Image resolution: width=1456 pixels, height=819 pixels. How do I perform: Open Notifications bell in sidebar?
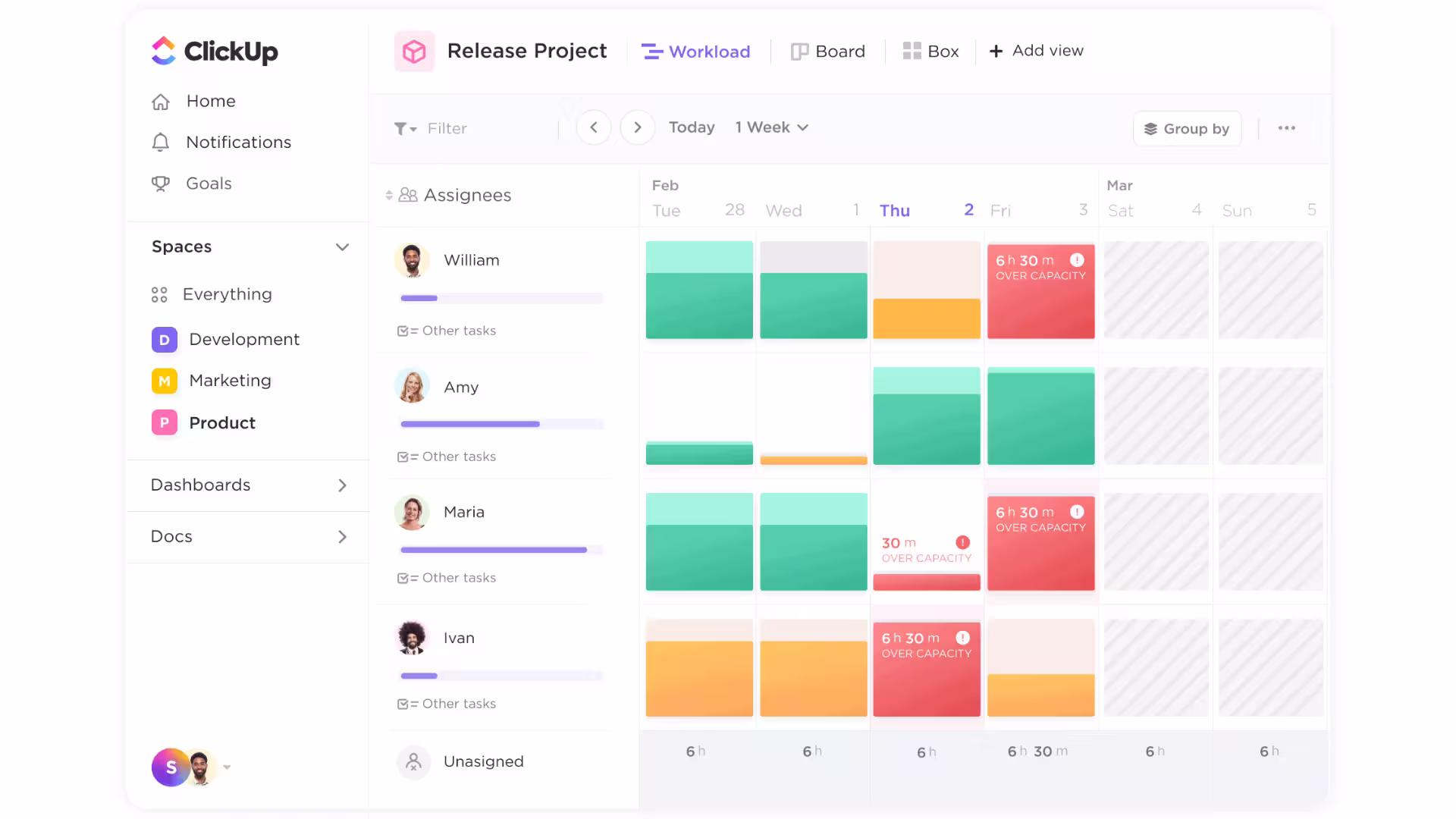[161, 143]
